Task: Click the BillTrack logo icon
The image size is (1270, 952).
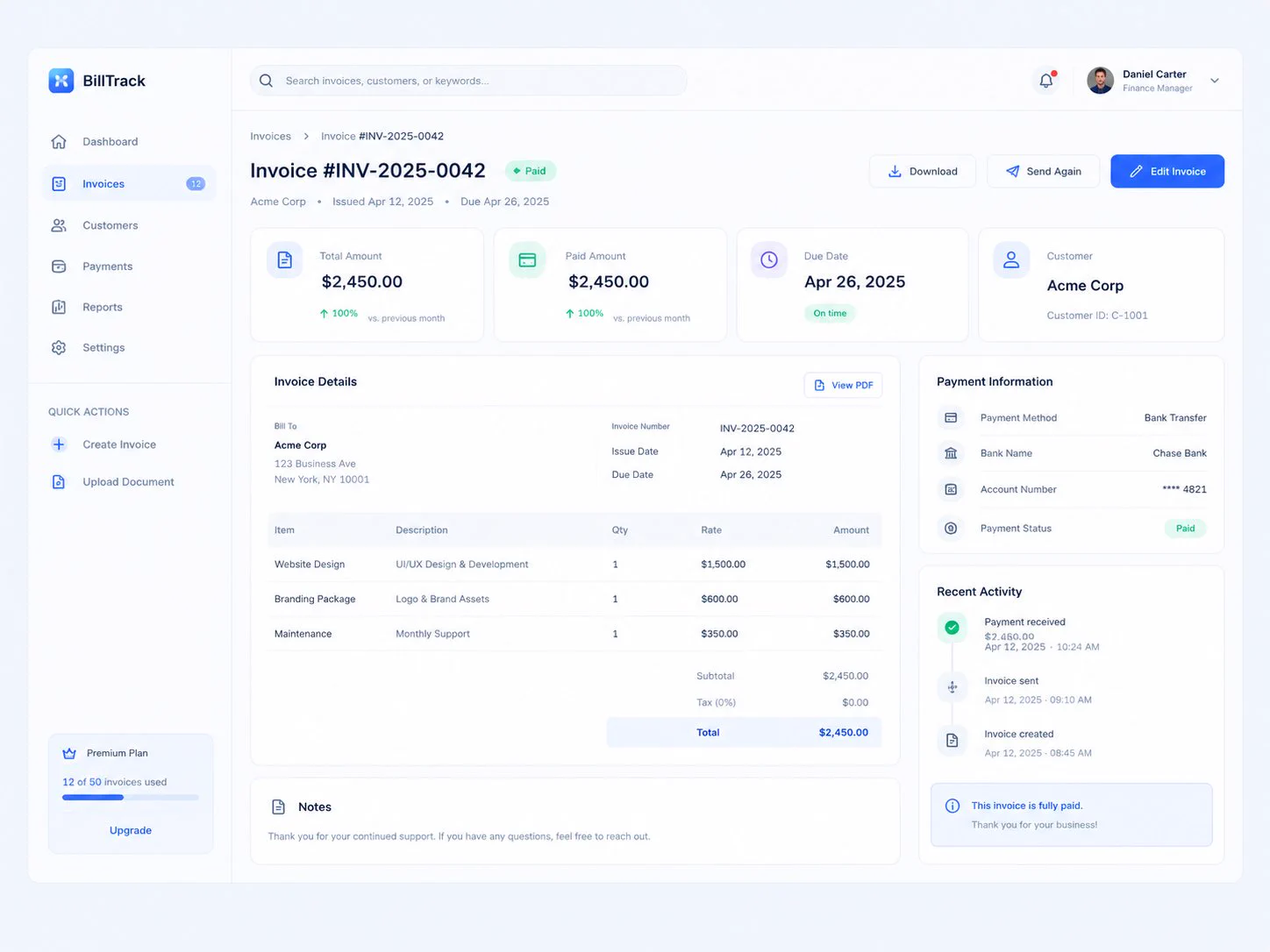Action: pos(61,81)
